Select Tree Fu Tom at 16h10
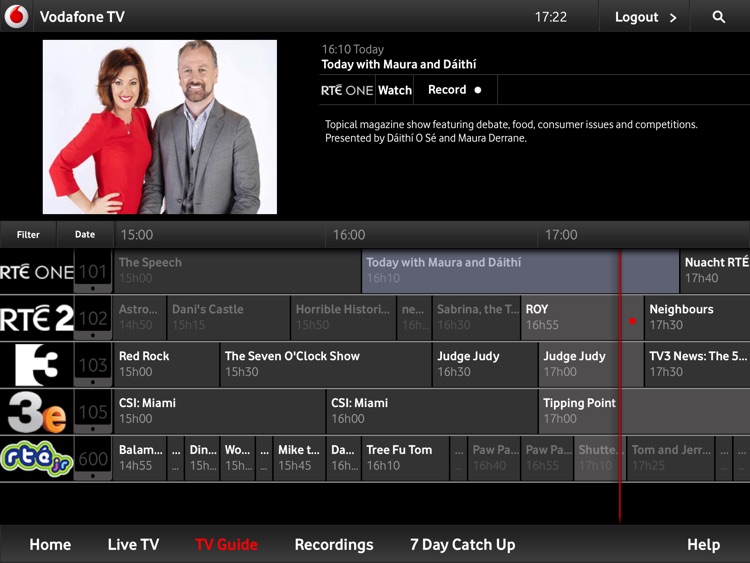The height and width of the screenshot is (563, 750). point(405,459)
